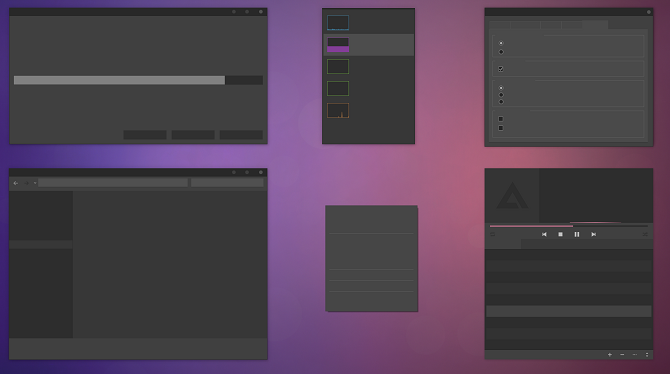Screen dimensions: 670x374
Task: Click the rightmost button in the progress dialog
Action: click(241, 135)
